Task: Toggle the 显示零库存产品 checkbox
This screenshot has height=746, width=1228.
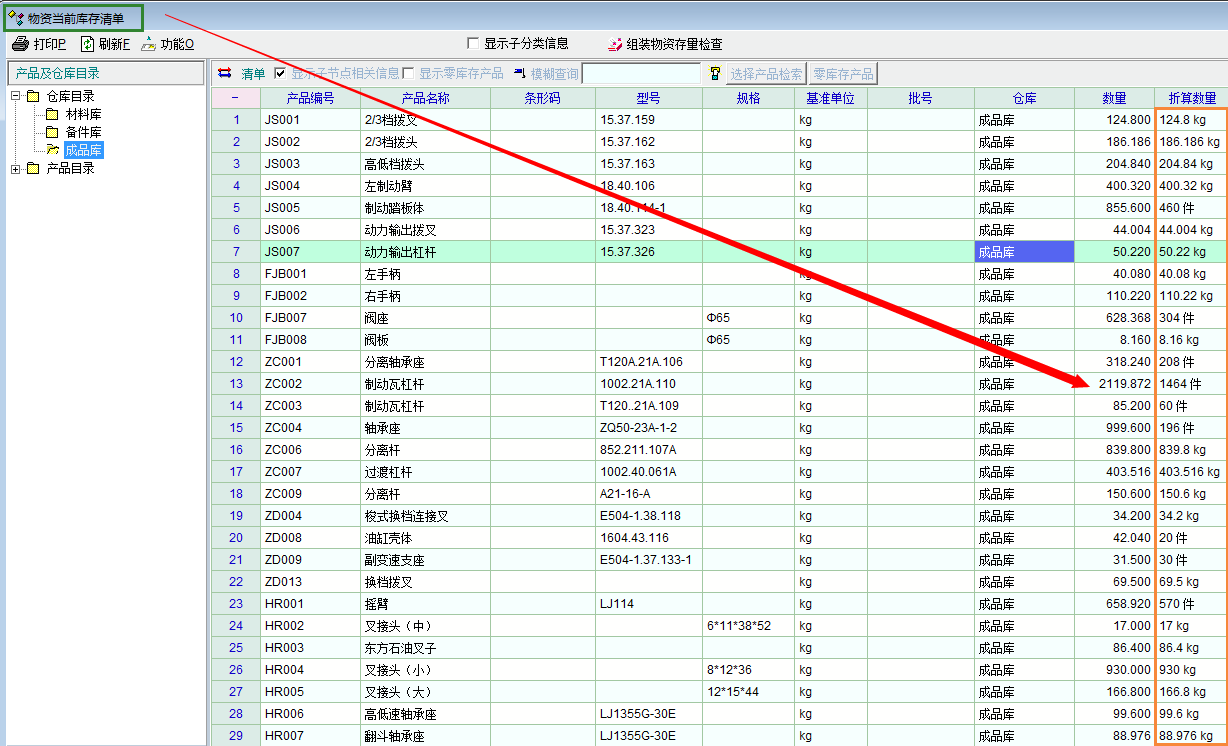Action: click(x=408, y=73)
